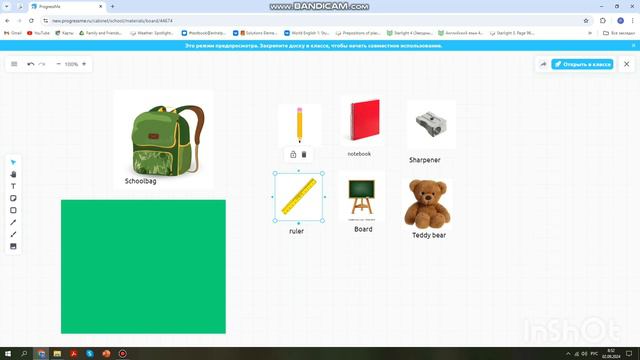Click the 'Teddy bear' text label
The image size is (640, 360).
(429, 235)
